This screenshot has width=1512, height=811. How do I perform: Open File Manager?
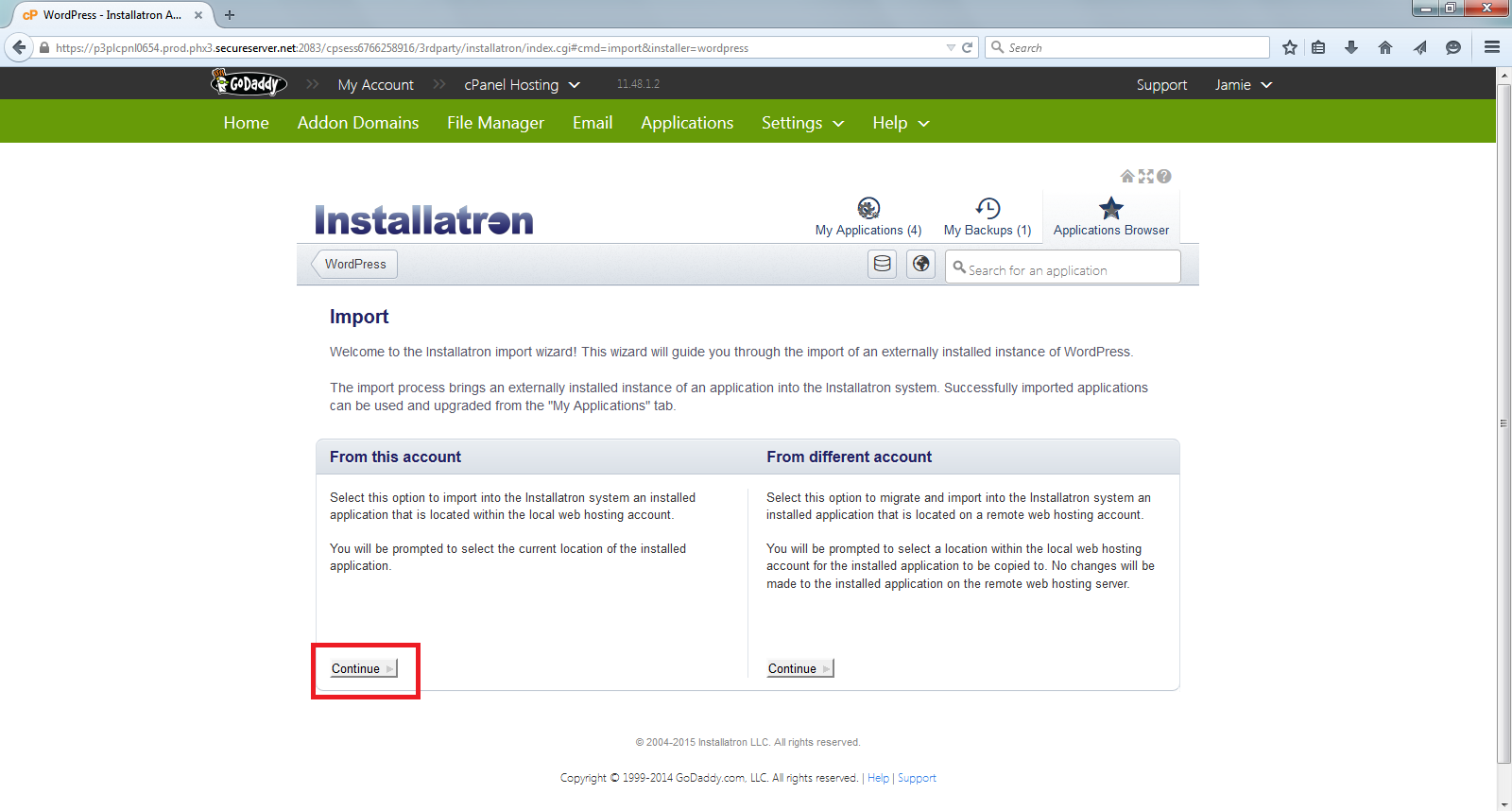[496, 123]
